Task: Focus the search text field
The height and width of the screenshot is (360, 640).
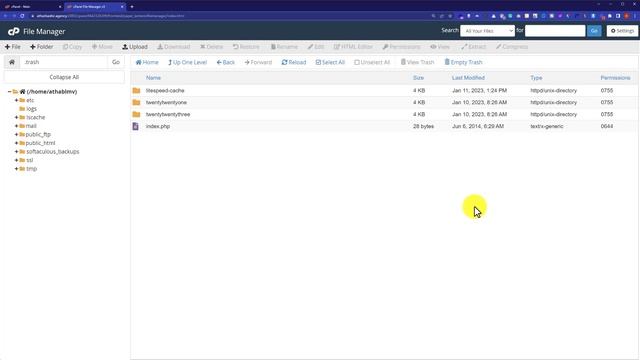Action: 555,31
